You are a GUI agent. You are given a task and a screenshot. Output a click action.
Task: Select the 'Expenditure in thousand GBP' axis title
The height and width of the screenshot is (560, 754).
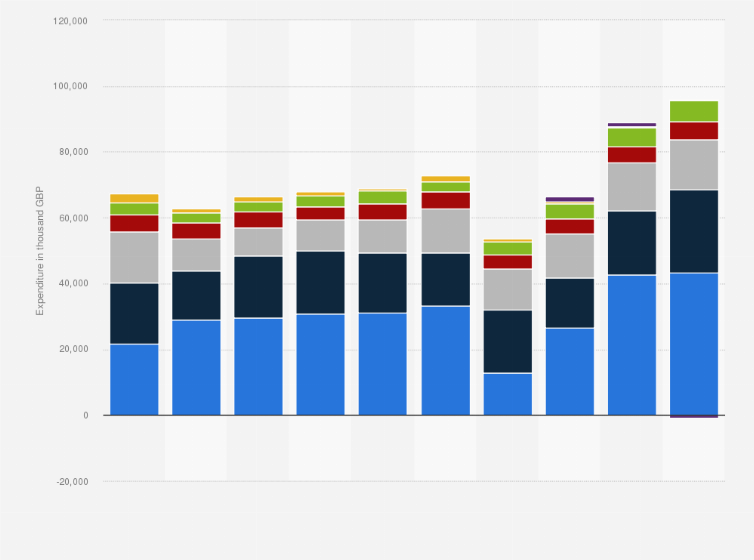39,251
